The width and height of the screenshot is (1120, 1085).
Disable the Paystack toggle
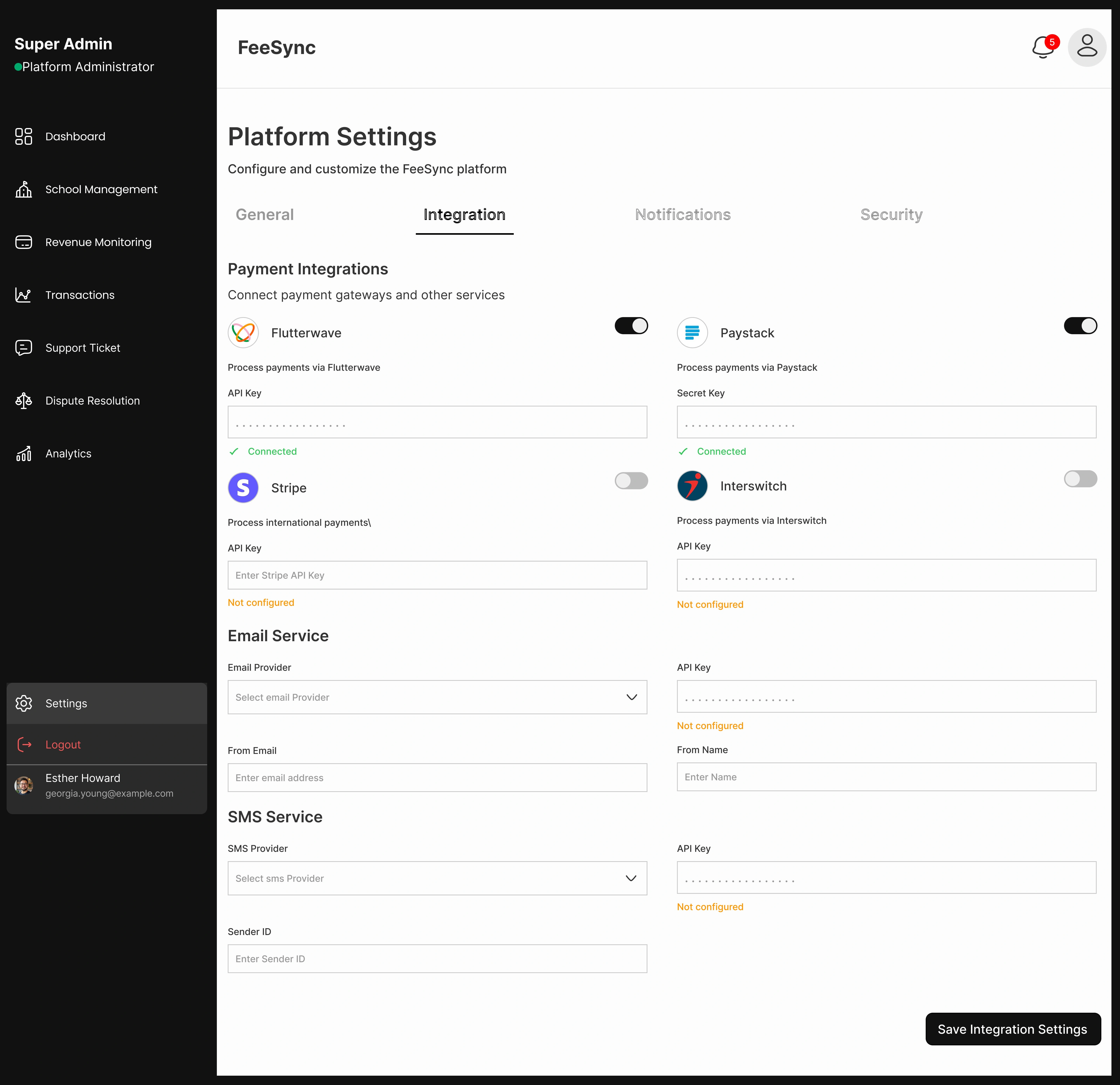point(1081,326)
